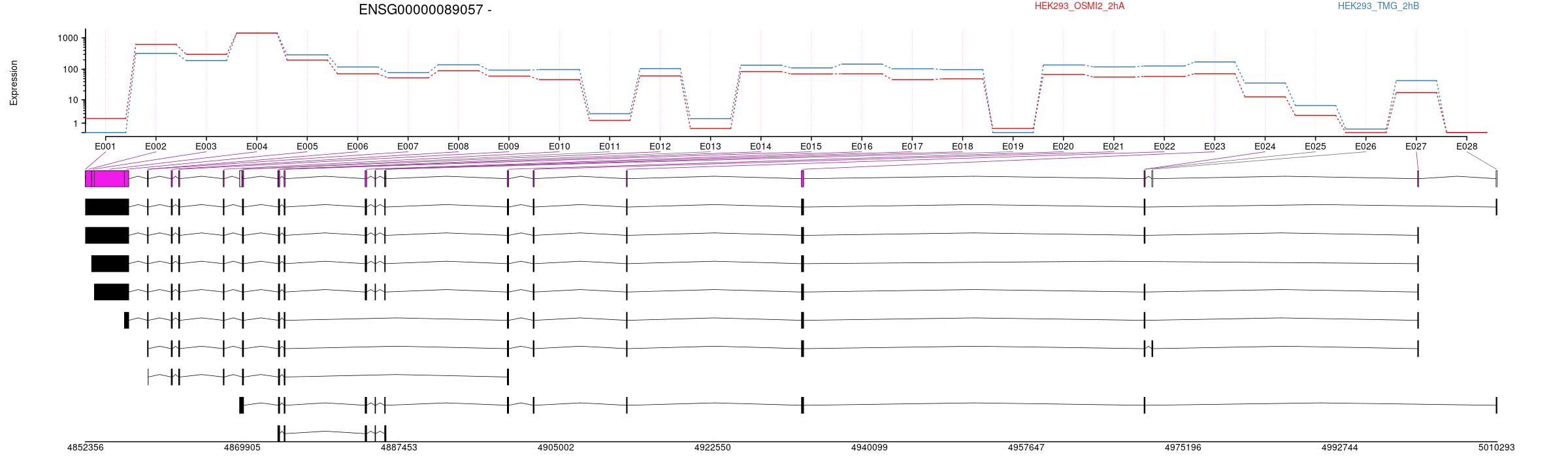The image size is (1568, 457).
Task: Click exon label E022
Action: pos(1164,147)
